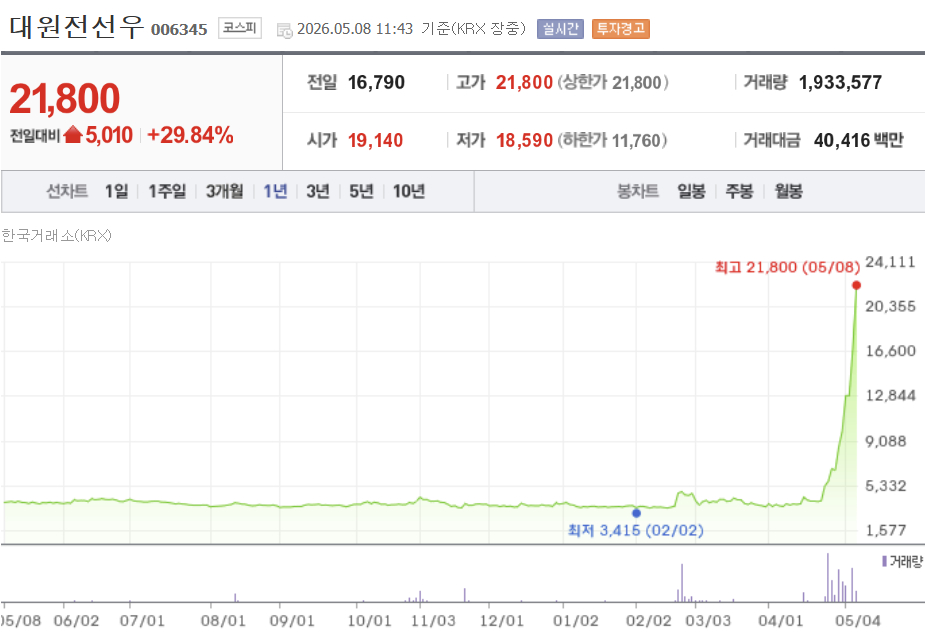Click the 선차트 label
The width and height of the screenshot is (925, 637).
(67, 191)
